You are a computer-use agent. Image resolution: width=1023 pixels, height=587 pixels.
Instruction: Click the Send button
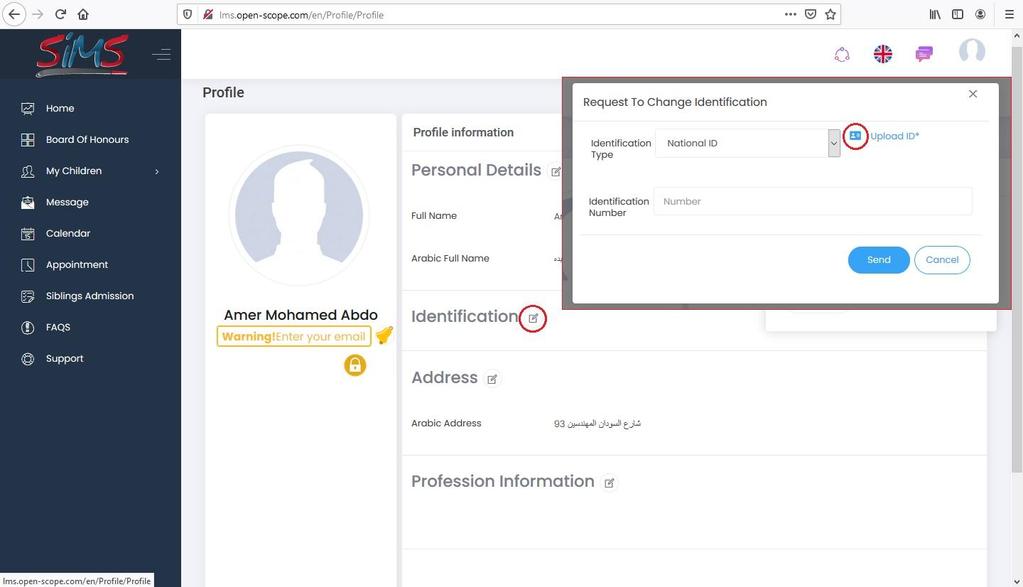878,260
